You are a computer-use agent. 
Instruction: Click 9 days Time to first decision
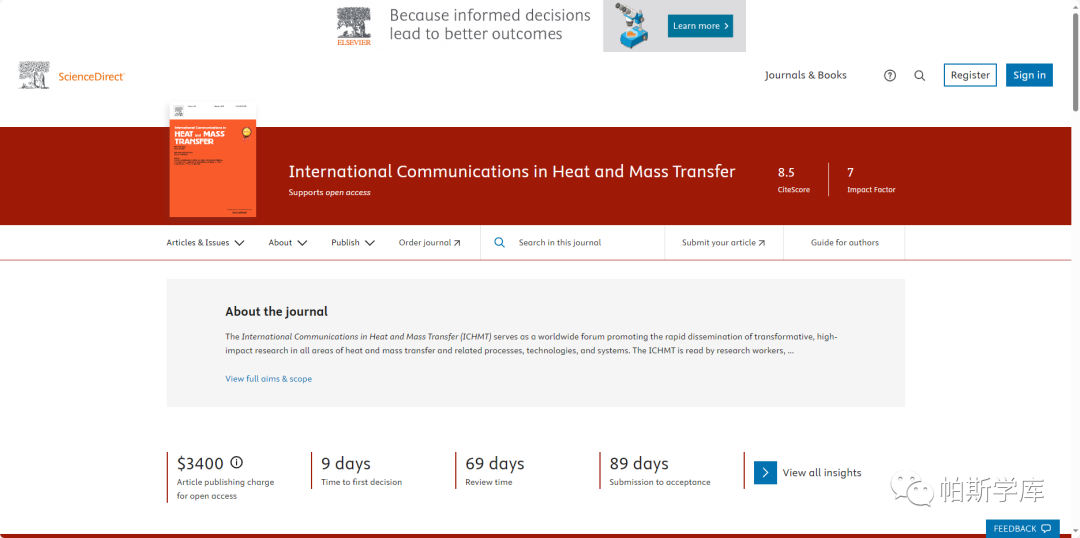[362, 471]
